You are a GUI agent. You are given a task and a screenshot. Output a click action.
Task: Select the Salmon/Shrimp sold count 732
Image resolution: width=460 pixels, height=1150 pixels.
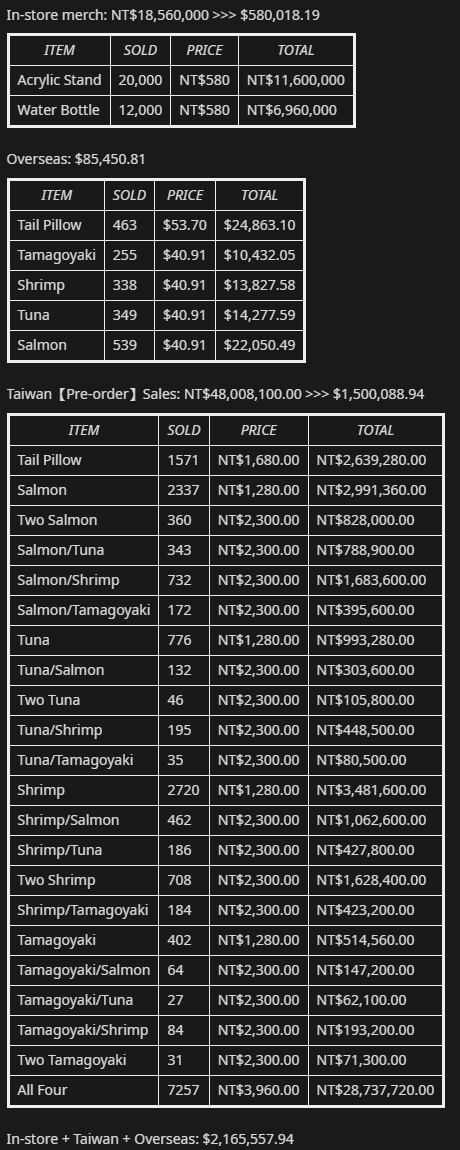[184, 580]
